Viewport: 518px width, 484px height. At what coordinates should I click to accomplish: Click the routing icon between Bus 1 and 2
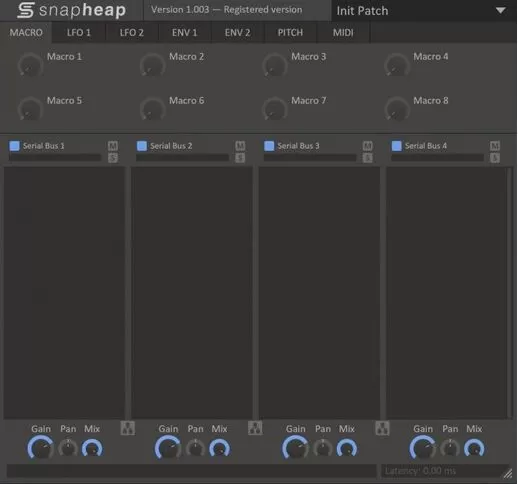coord(128,428)
